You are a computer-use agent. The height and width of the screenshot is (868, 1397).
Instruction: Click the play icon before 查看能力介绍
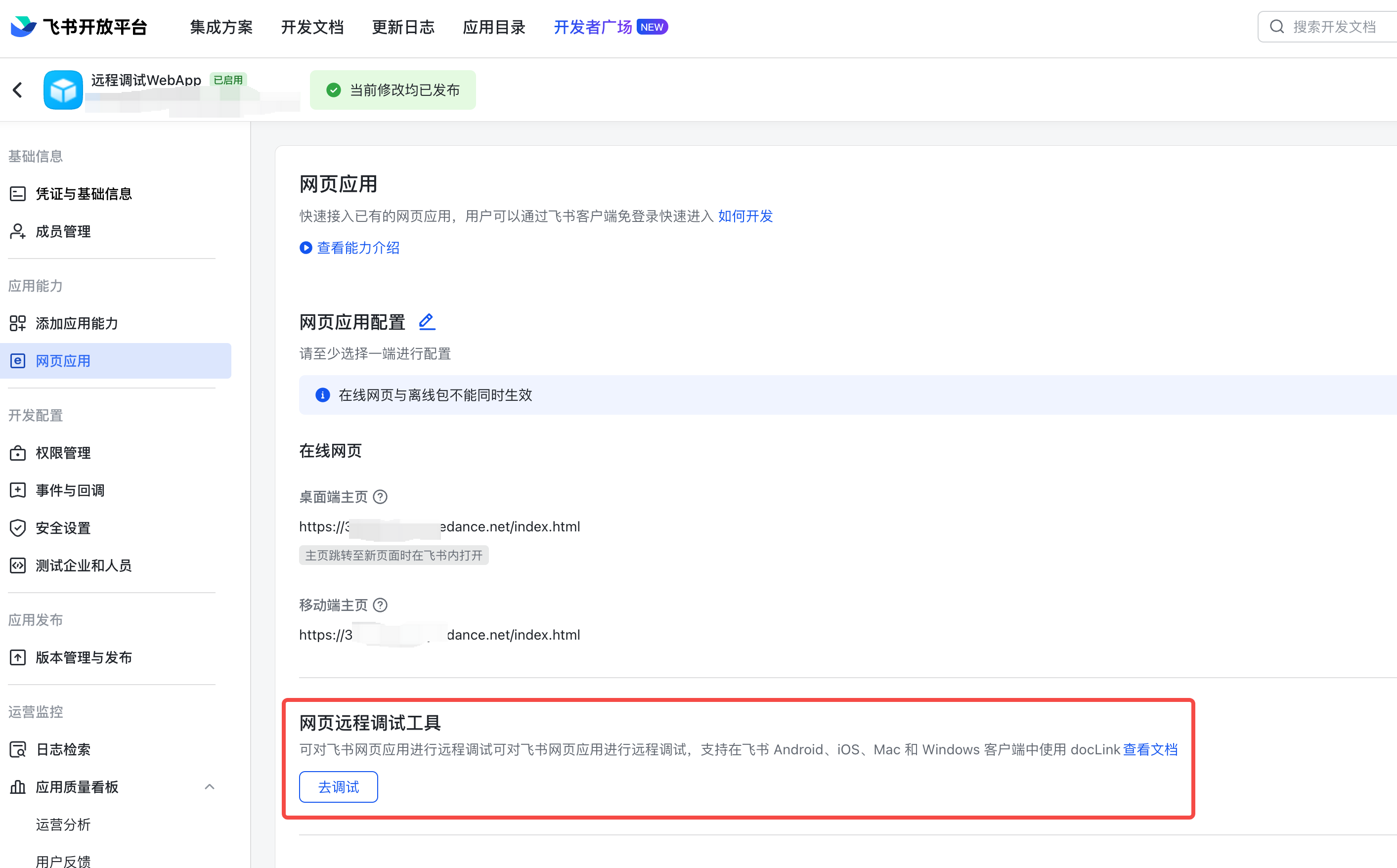pos(306,248)
